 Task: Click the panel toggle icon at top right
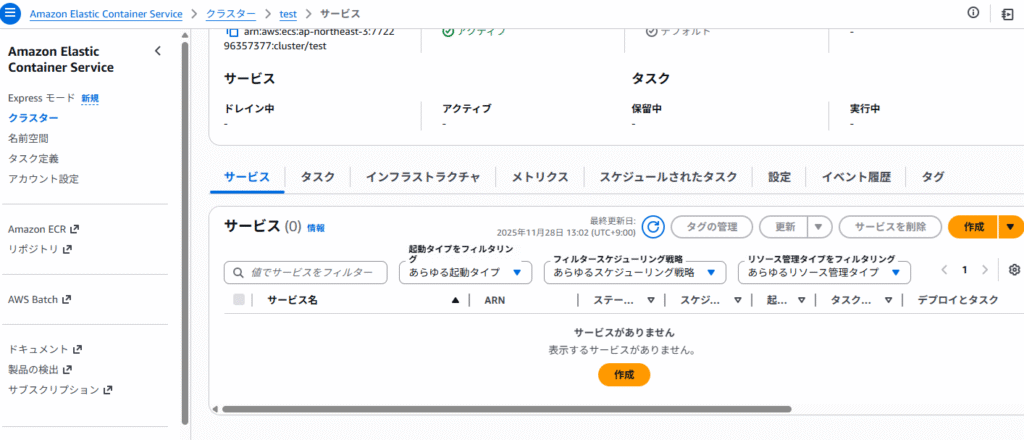[1007, 13]
